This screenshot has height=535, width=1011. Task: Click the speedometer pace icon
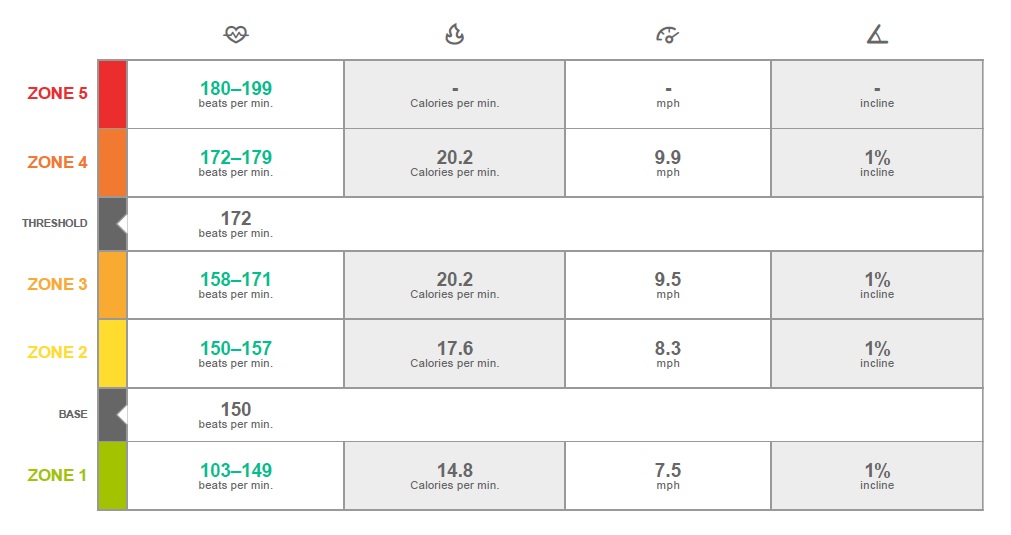point(667,35)
